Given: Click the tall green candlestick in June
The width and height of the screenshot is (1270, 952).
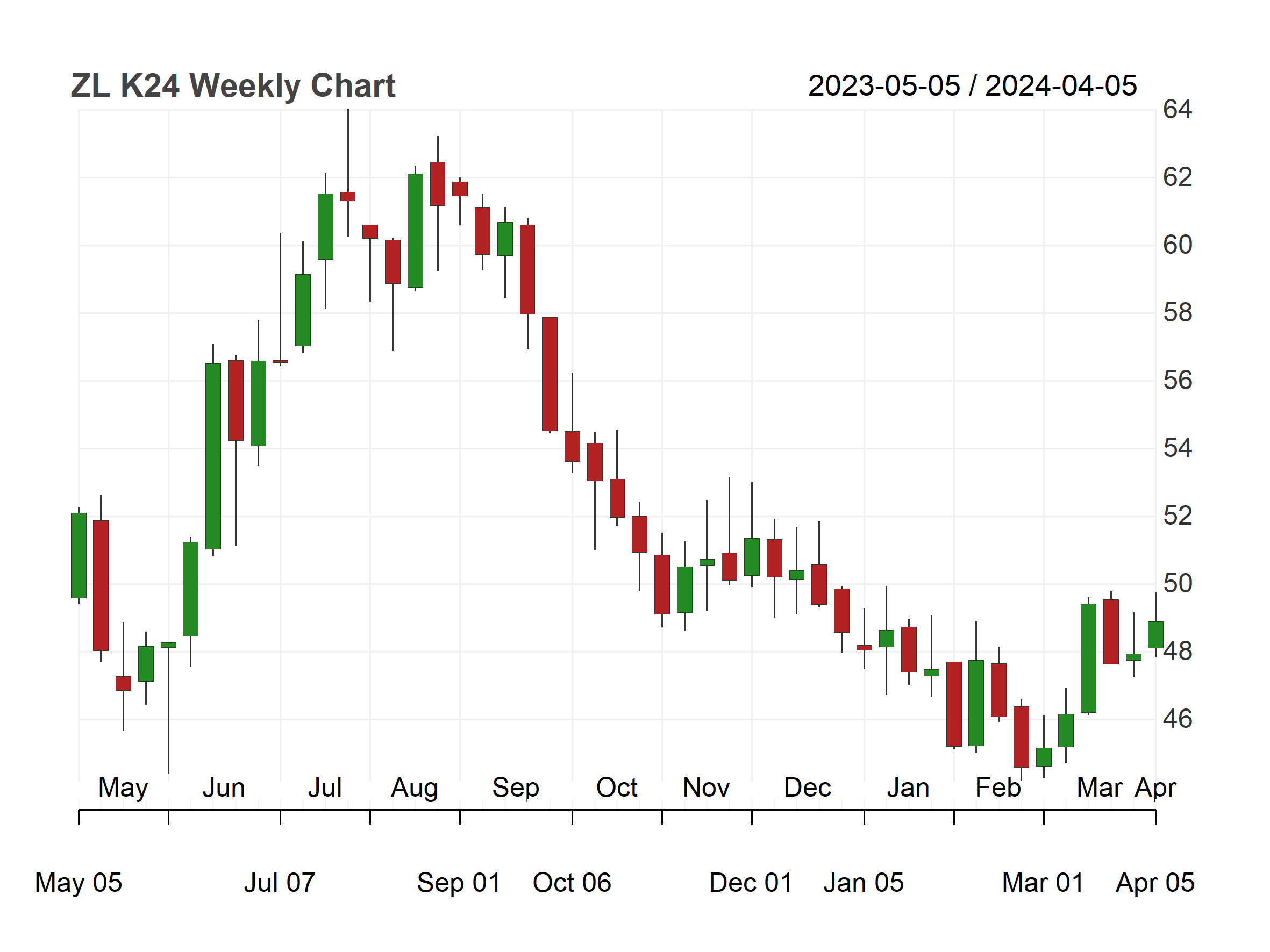Looking at the screenshot, I should point(213,456).
